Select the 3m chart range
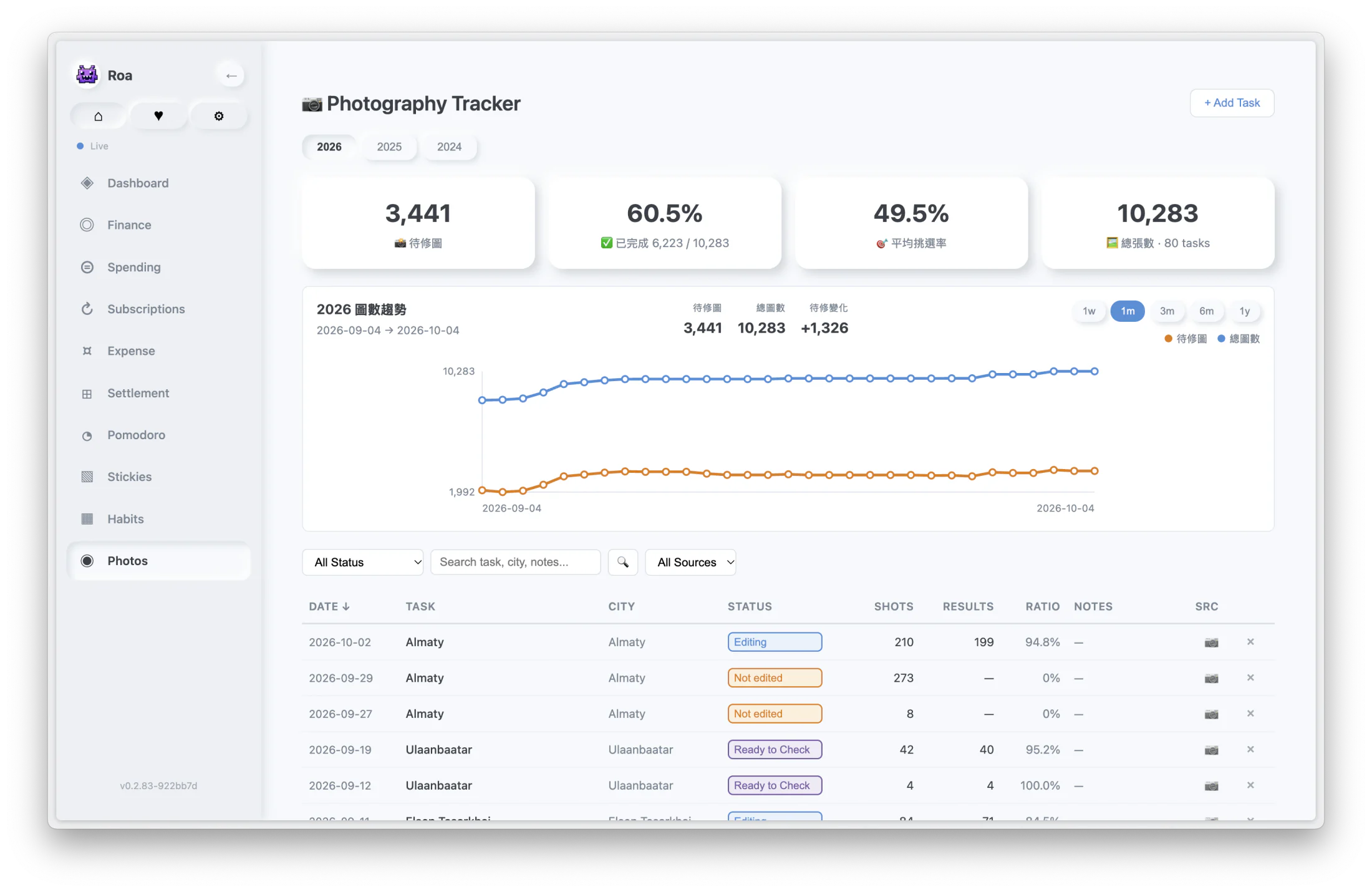 point(1167,311)
